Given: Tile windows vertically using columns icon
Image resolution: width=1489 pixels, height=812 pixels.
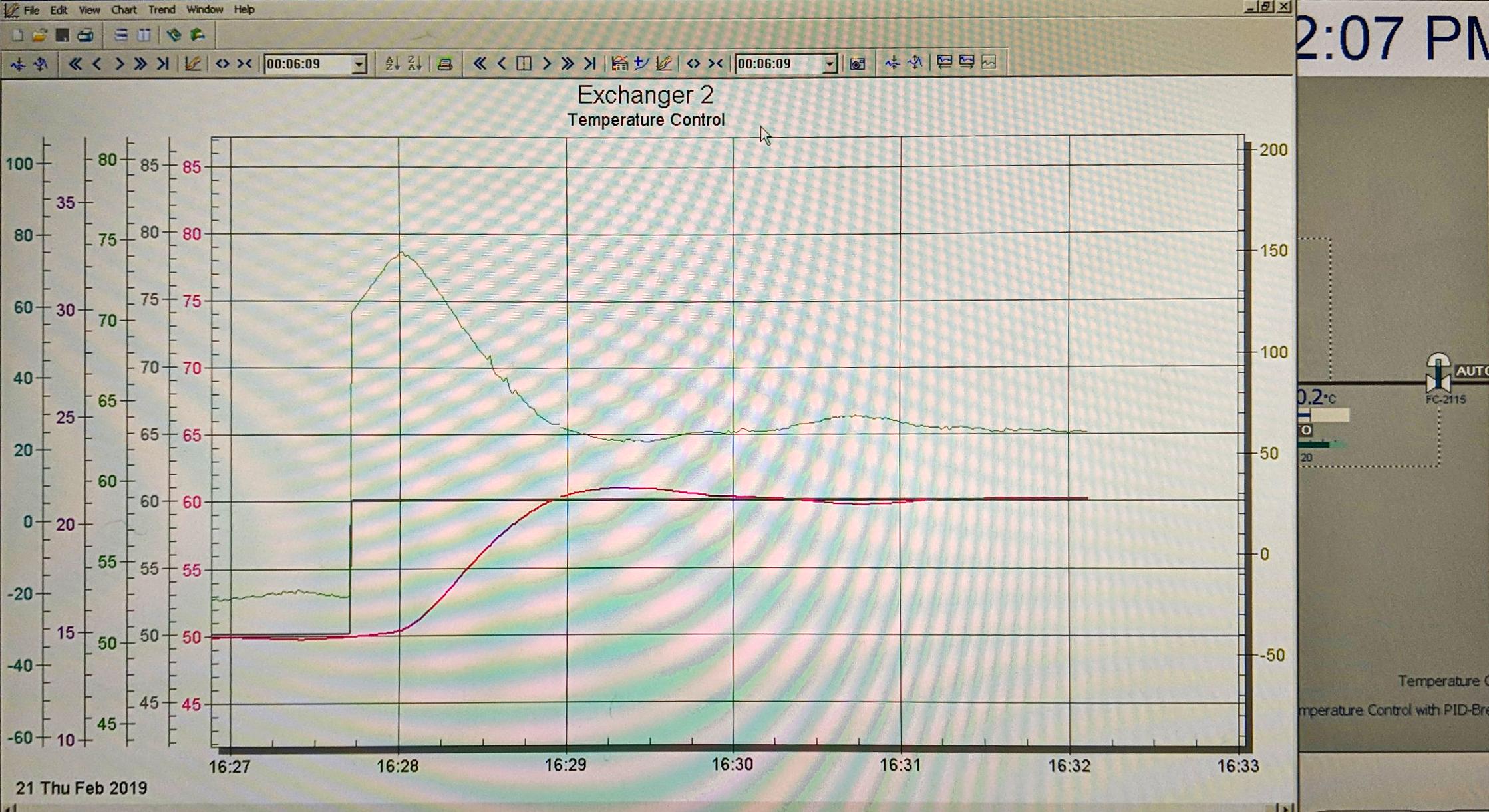Looking at the screenshot, I should point(144,35).
